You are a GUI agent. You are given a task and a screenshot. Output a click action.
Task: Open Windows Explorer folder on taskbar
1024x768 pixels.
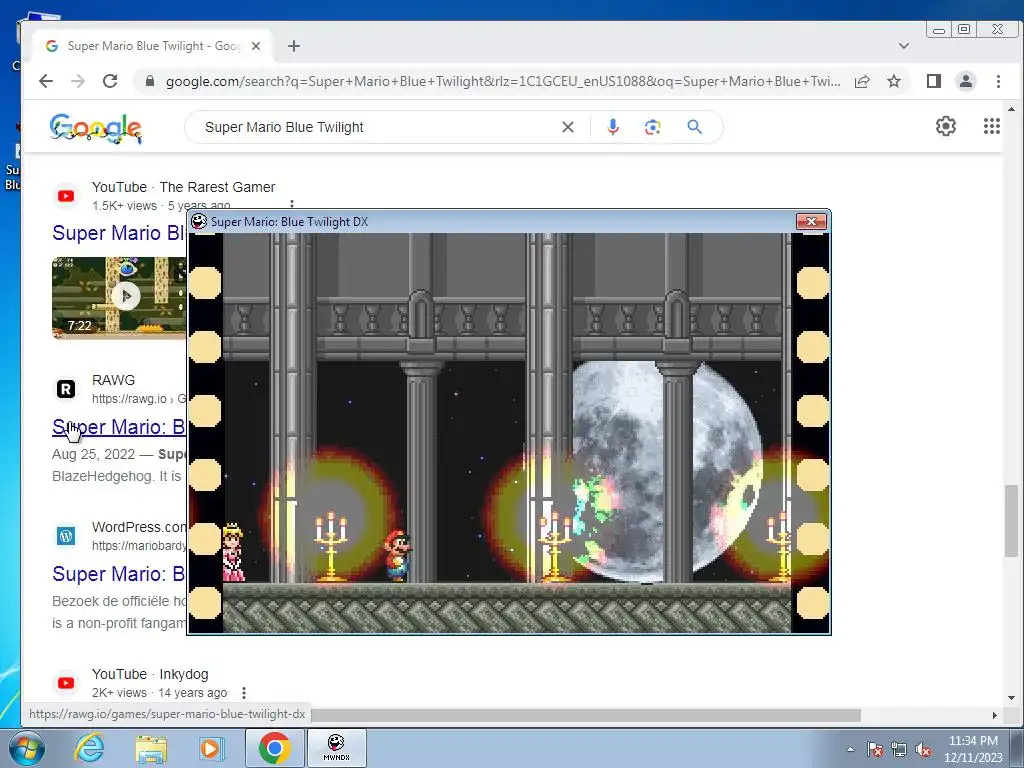[x=151, y=748]
